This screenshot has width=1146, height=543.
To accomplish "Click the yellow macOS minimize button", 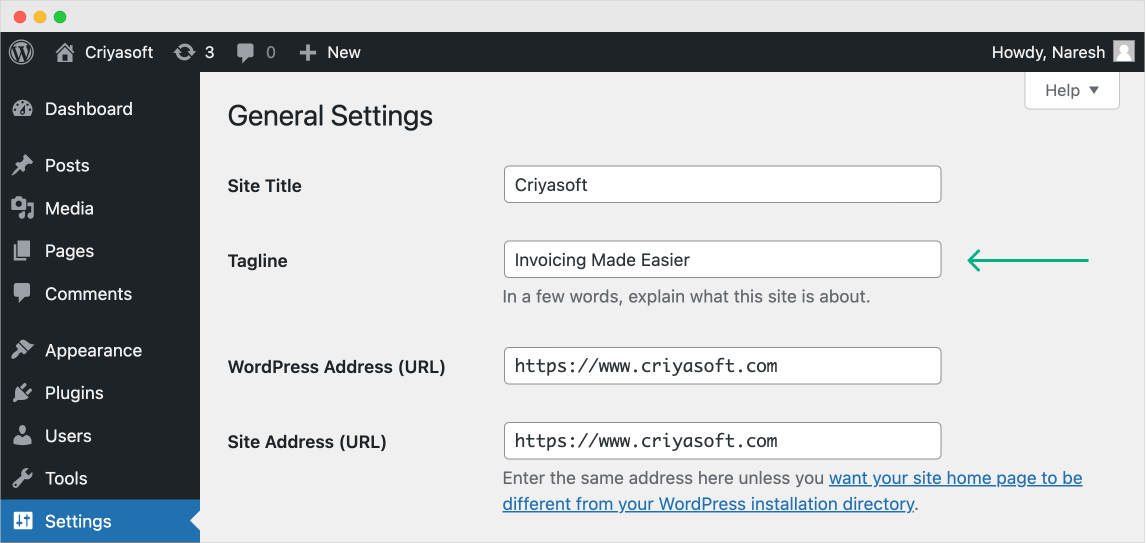I will 39,17.
